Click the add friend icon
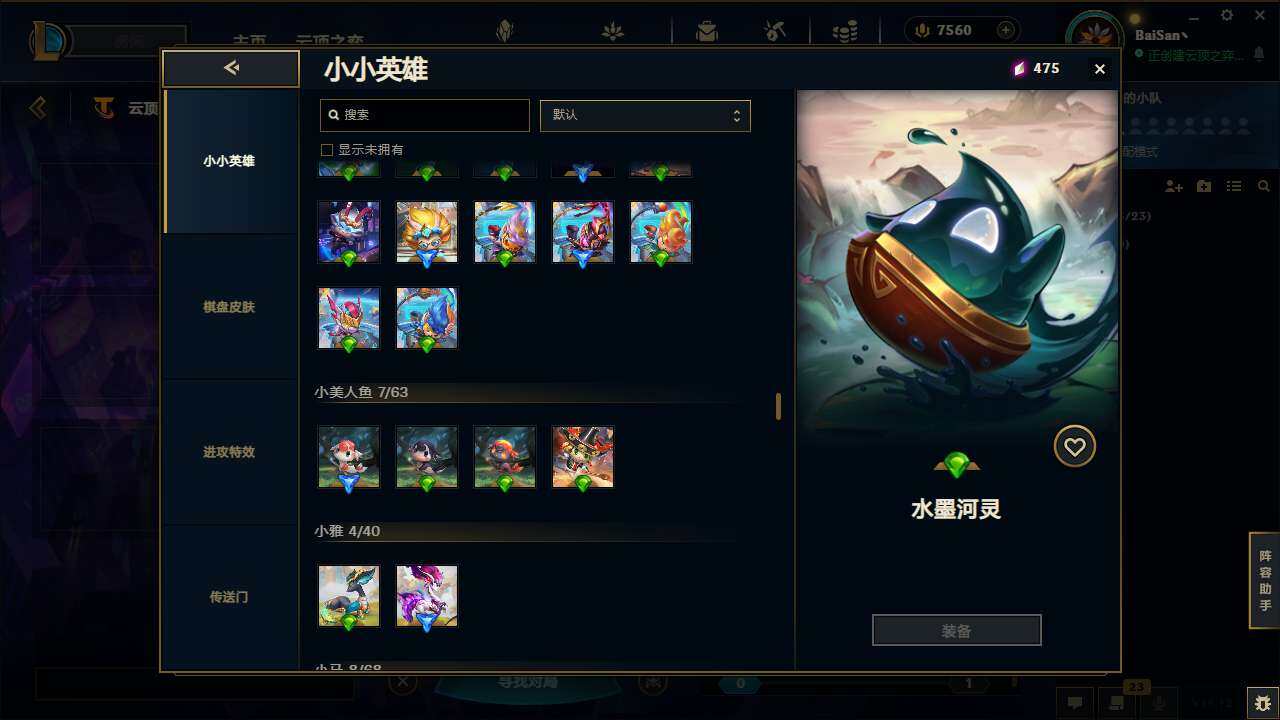1280x720 pixels. tap(1174, 187)
